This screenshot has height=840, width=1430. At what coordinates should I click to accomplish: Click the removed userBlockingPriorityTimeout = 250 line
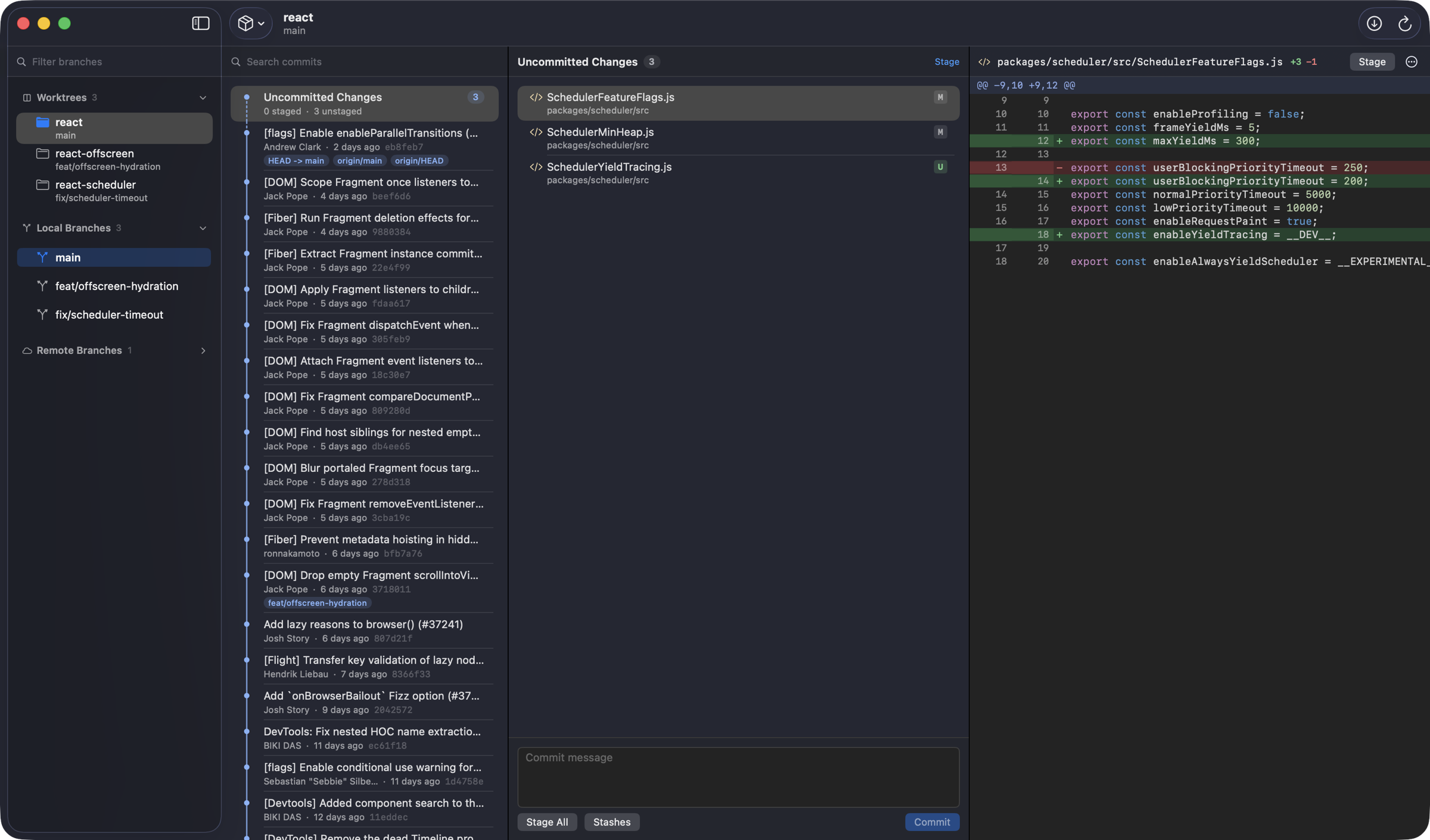pyautogui.click(x=1199, y=168)
